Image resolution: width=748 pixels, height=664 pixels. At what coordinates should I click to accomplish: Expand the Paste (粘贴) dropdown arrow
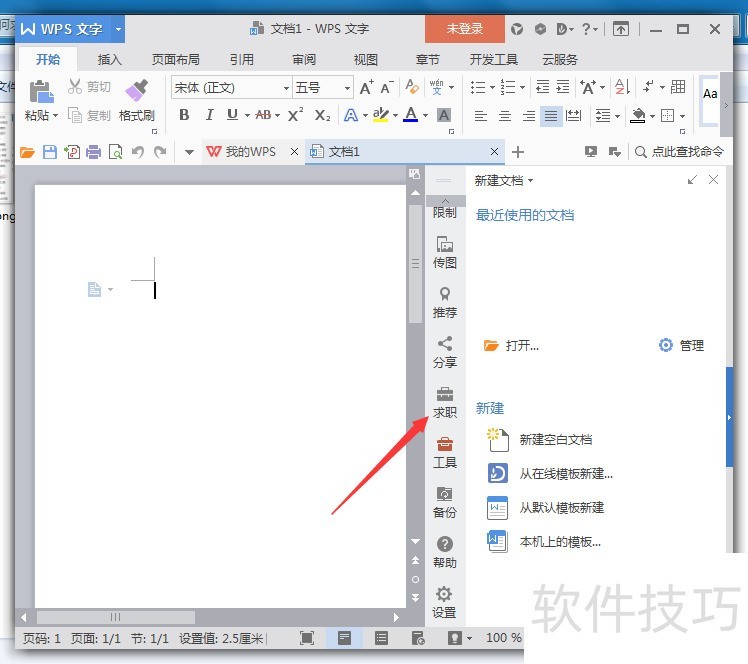56,115
